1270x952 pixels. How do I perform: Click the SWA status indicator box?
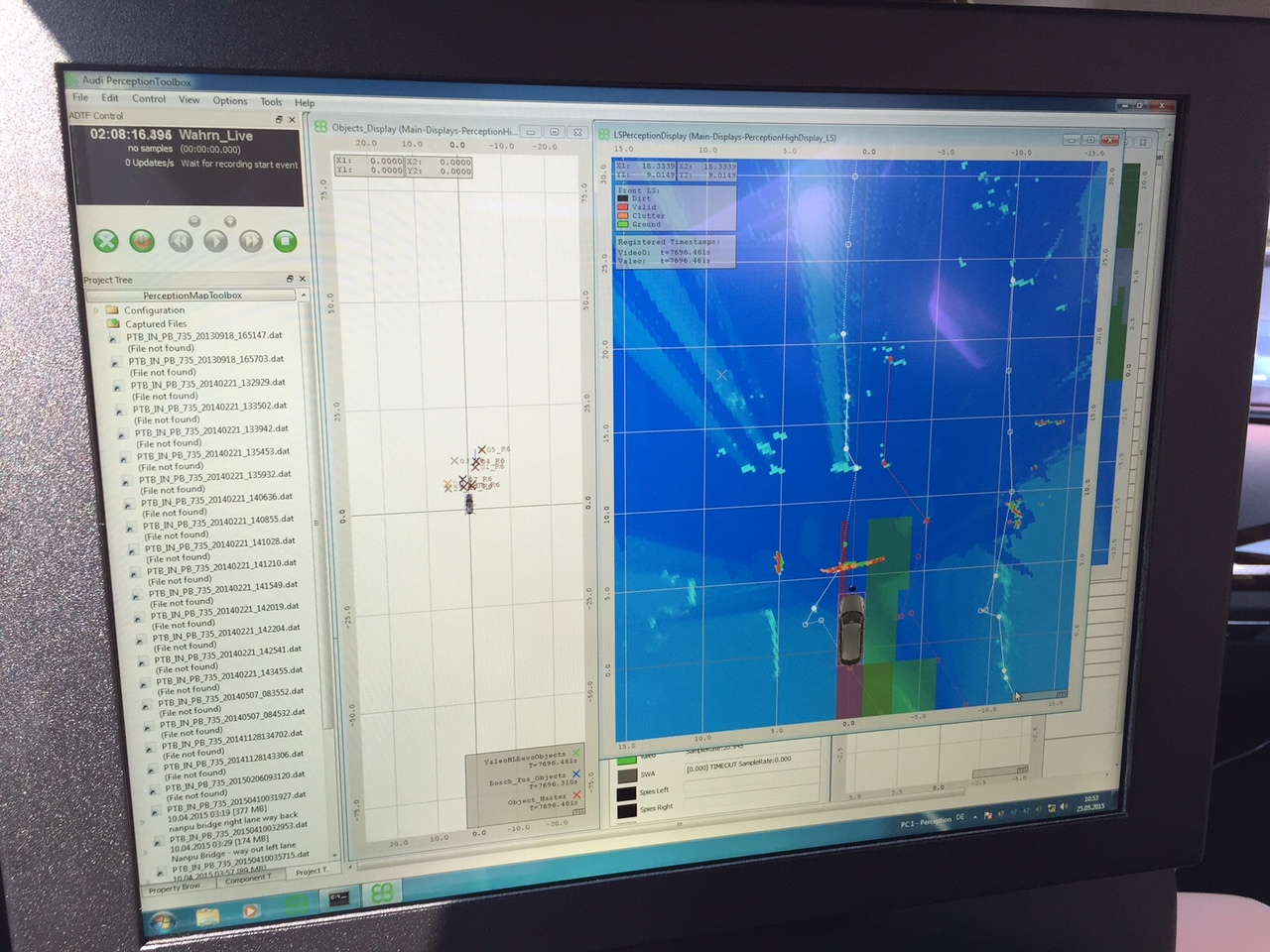point(627,774)
